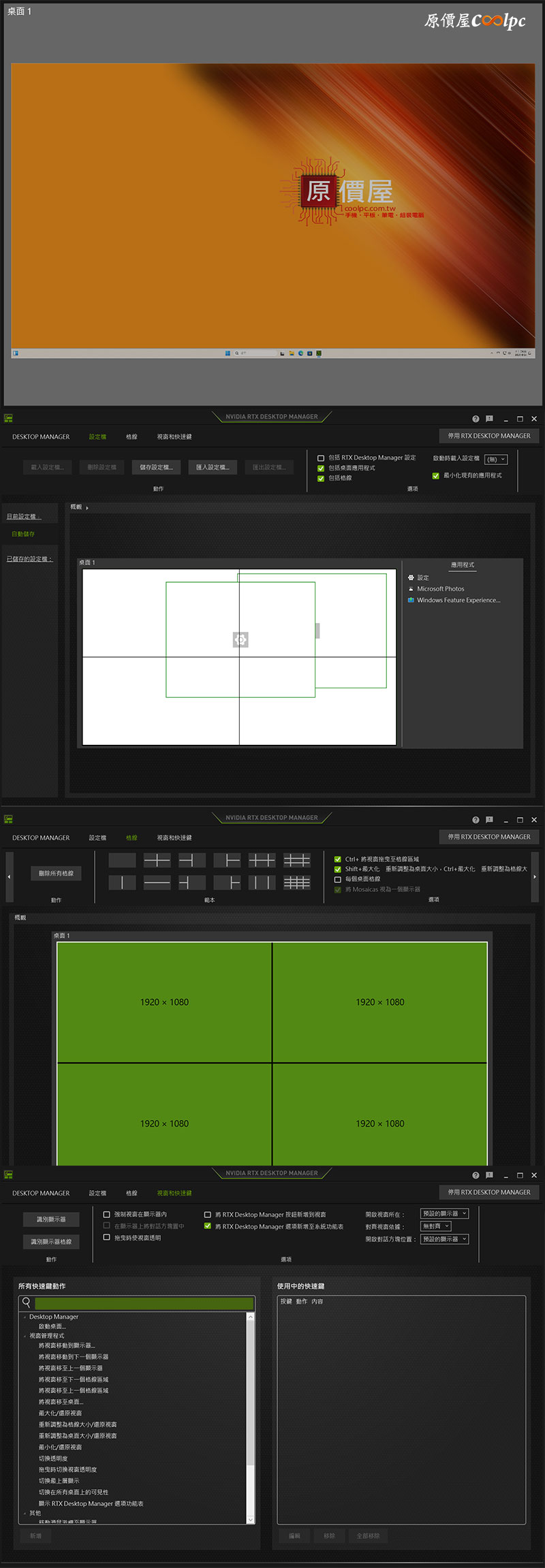The width and height of the screenshot is (545, 1568).
Task: Open help from the 視窗和快捷鍵 window title bar
Action: 476,1175
